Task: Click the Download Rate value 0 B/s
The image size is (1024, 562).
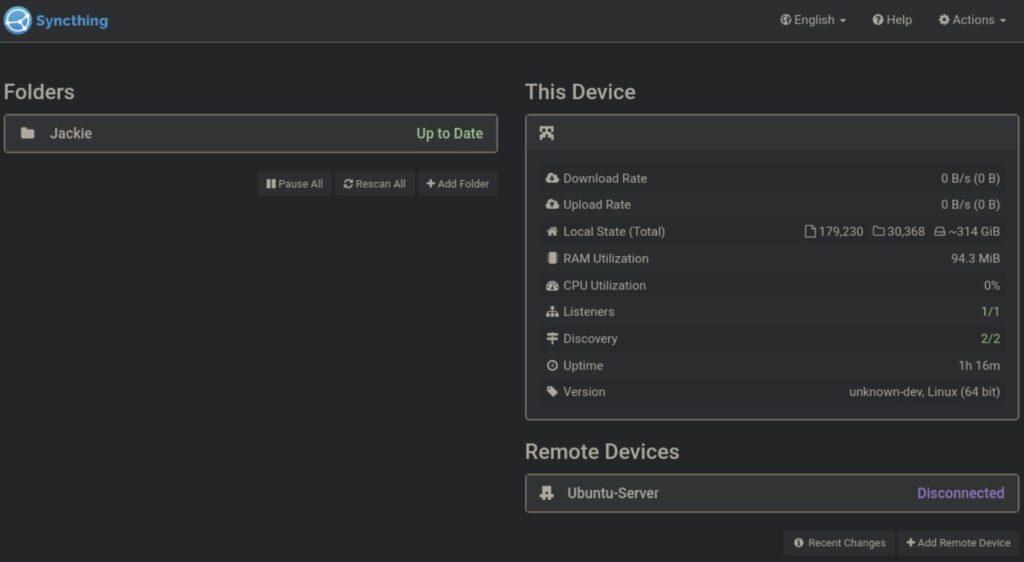Action: tap(970, 178)
